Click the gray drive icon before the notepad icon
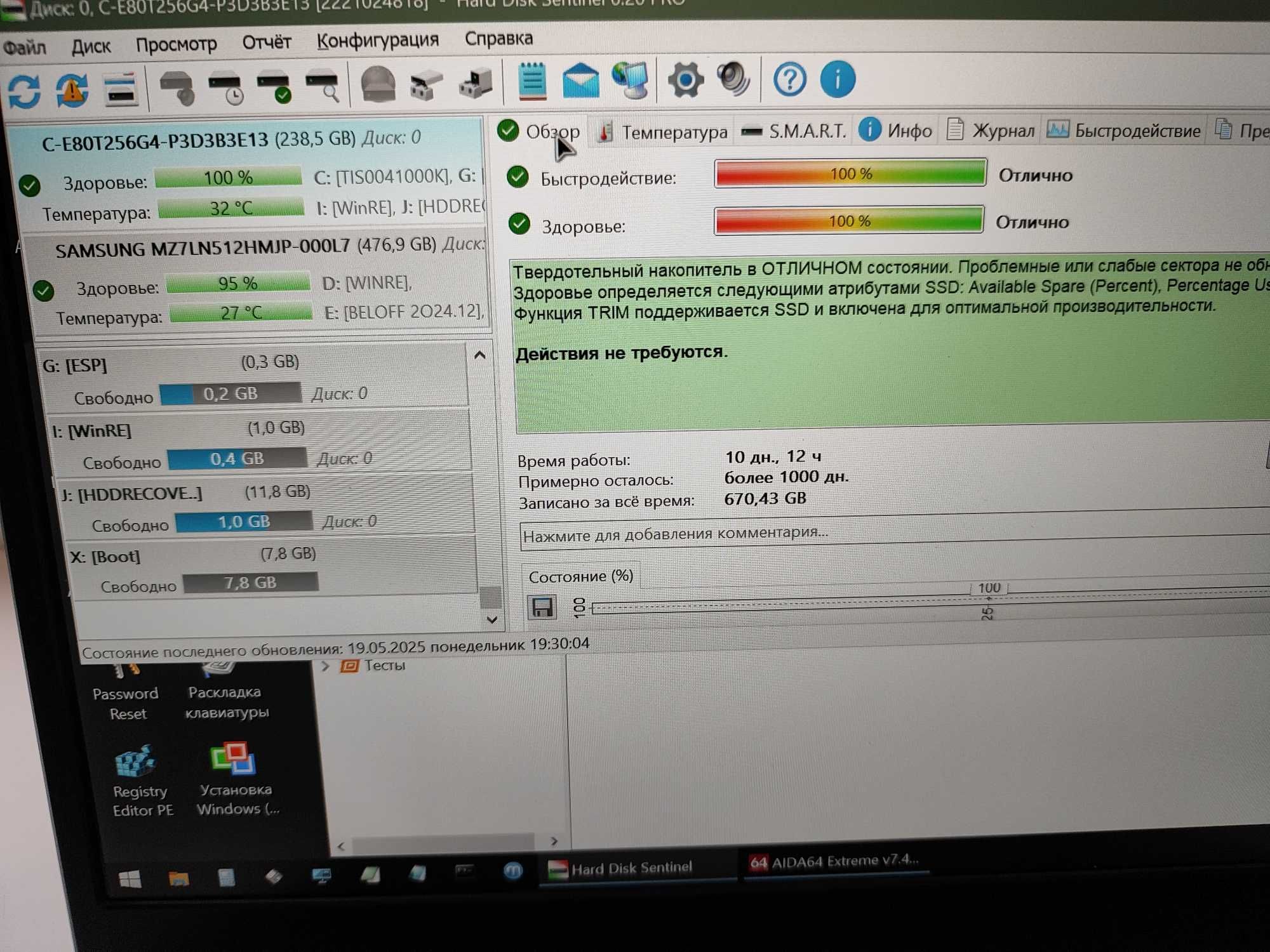Image resolution: width=1270 pixels, height=952 pixels. coord(476,84)
